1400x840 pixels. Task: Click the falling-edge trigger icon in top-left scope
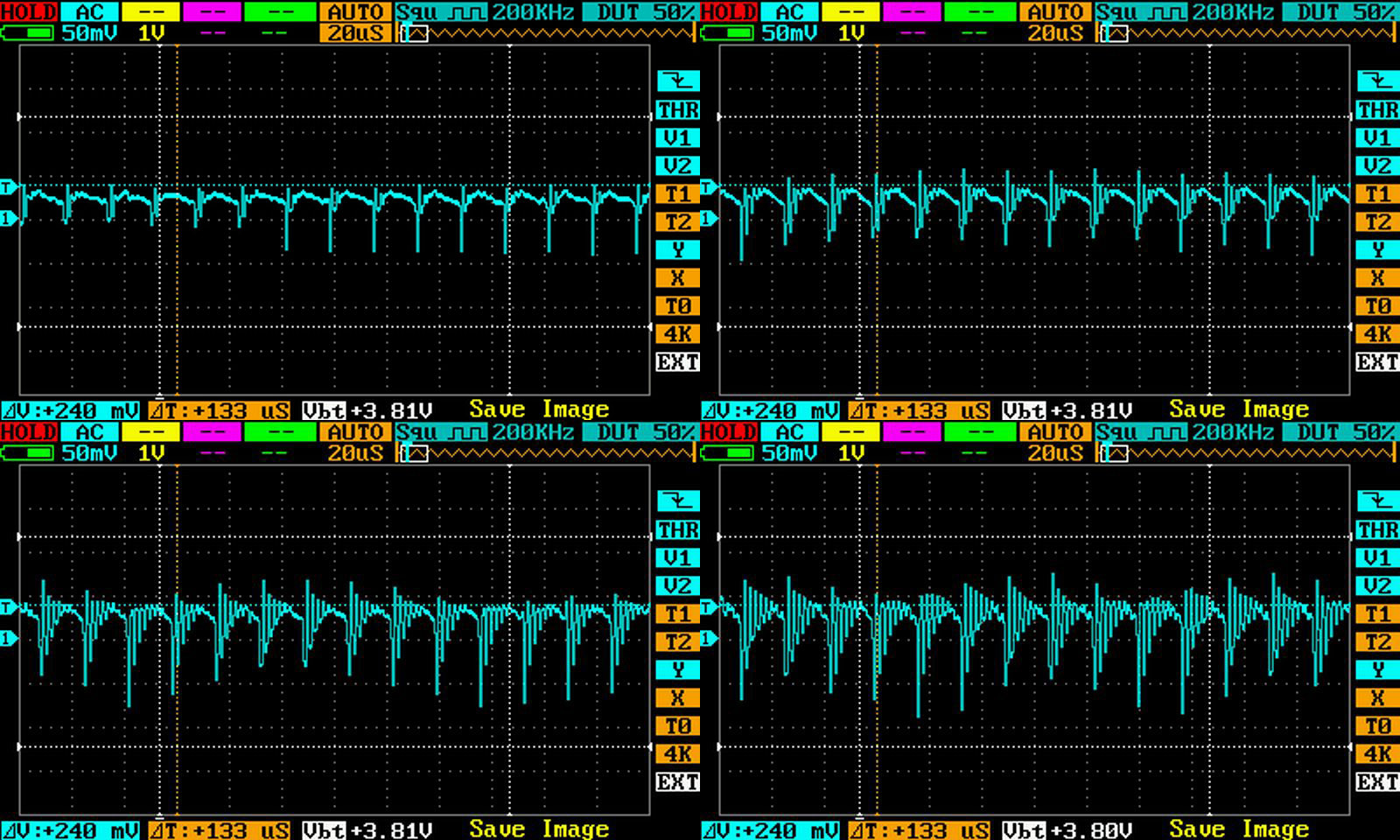click(x=677, y=81)
